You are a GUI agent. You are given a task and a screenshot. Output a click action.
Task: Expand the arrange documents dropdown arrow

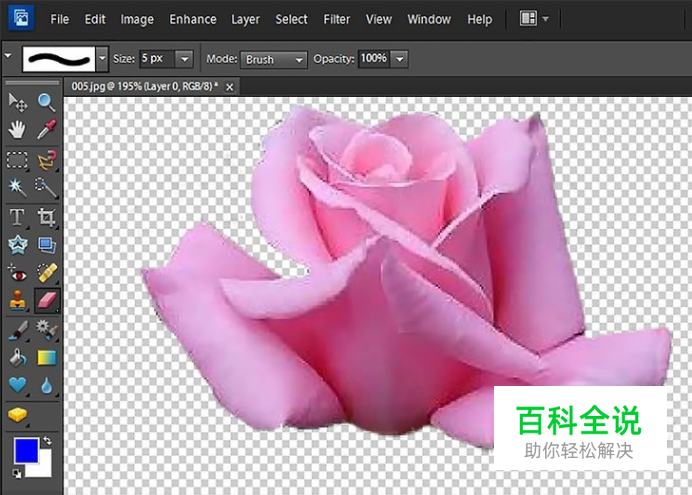(546, 19)
